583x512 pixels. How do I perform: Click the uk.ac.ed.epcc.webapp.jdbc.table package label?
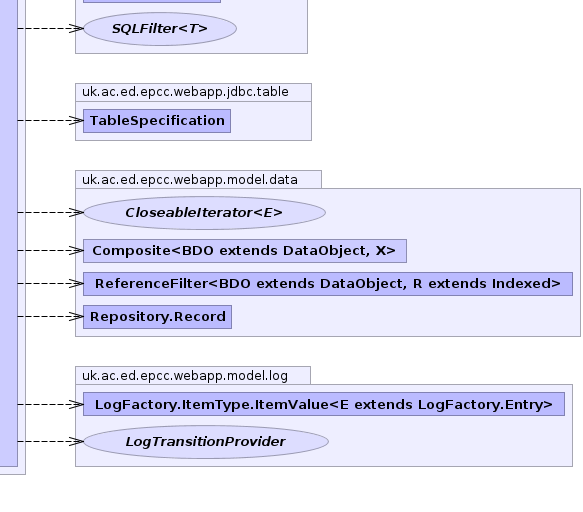185,92
